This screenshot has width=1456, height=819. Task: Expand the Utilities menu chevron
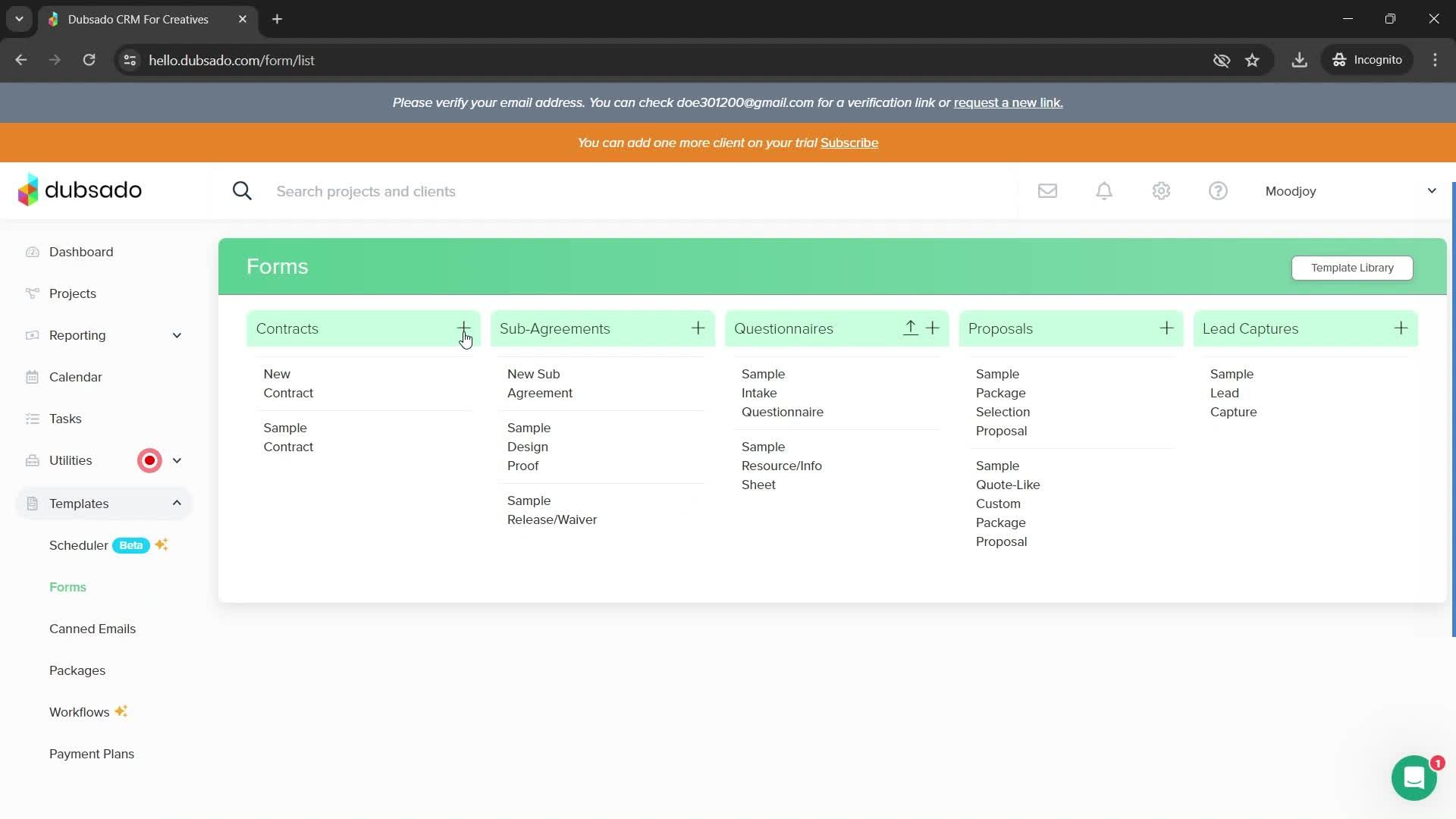point(177,460)
